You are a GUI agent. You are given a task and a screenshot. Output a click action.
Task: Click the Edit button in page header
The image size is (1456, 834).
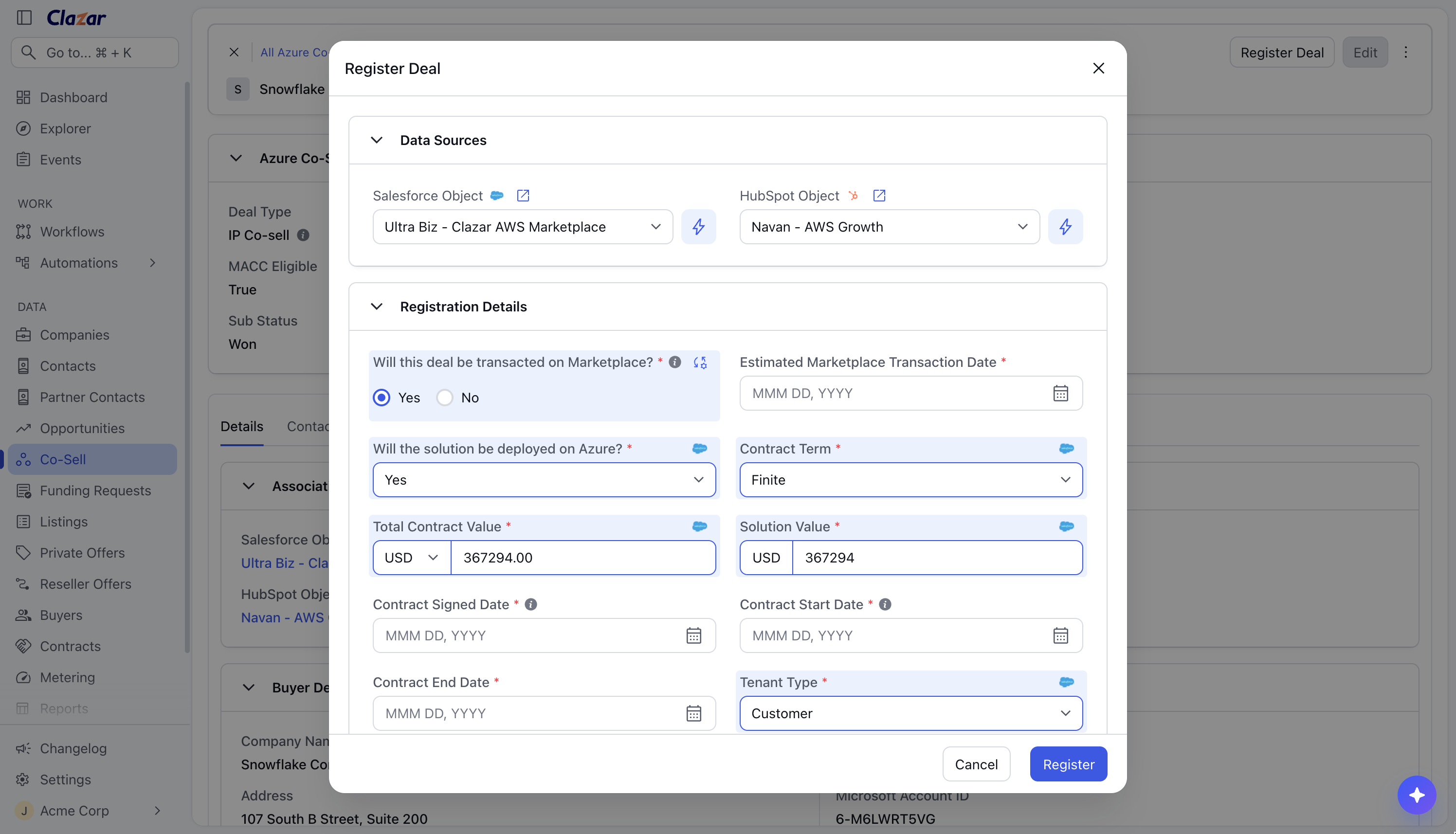click(1365, 52)
